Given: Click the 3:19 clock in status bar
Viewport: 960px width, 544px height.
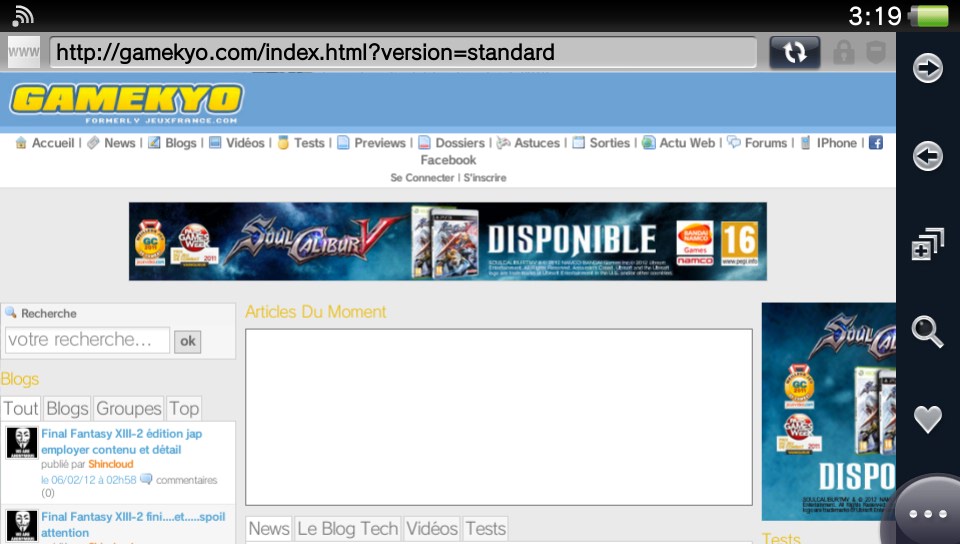Looking at the screenshot, I should [x=874, y=16].
